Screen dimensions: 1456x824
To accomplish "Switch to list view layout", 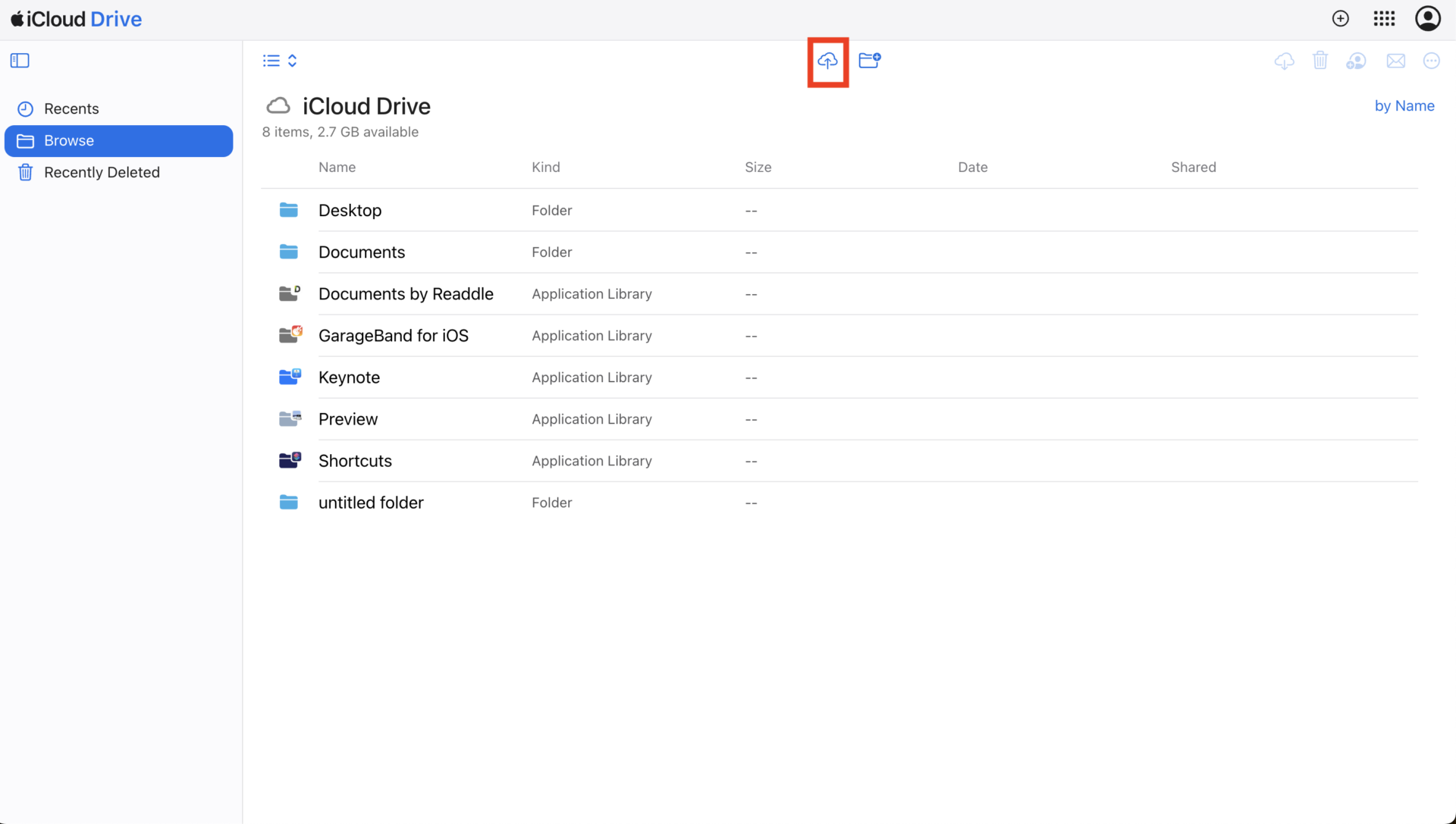I will pos(269,60).
